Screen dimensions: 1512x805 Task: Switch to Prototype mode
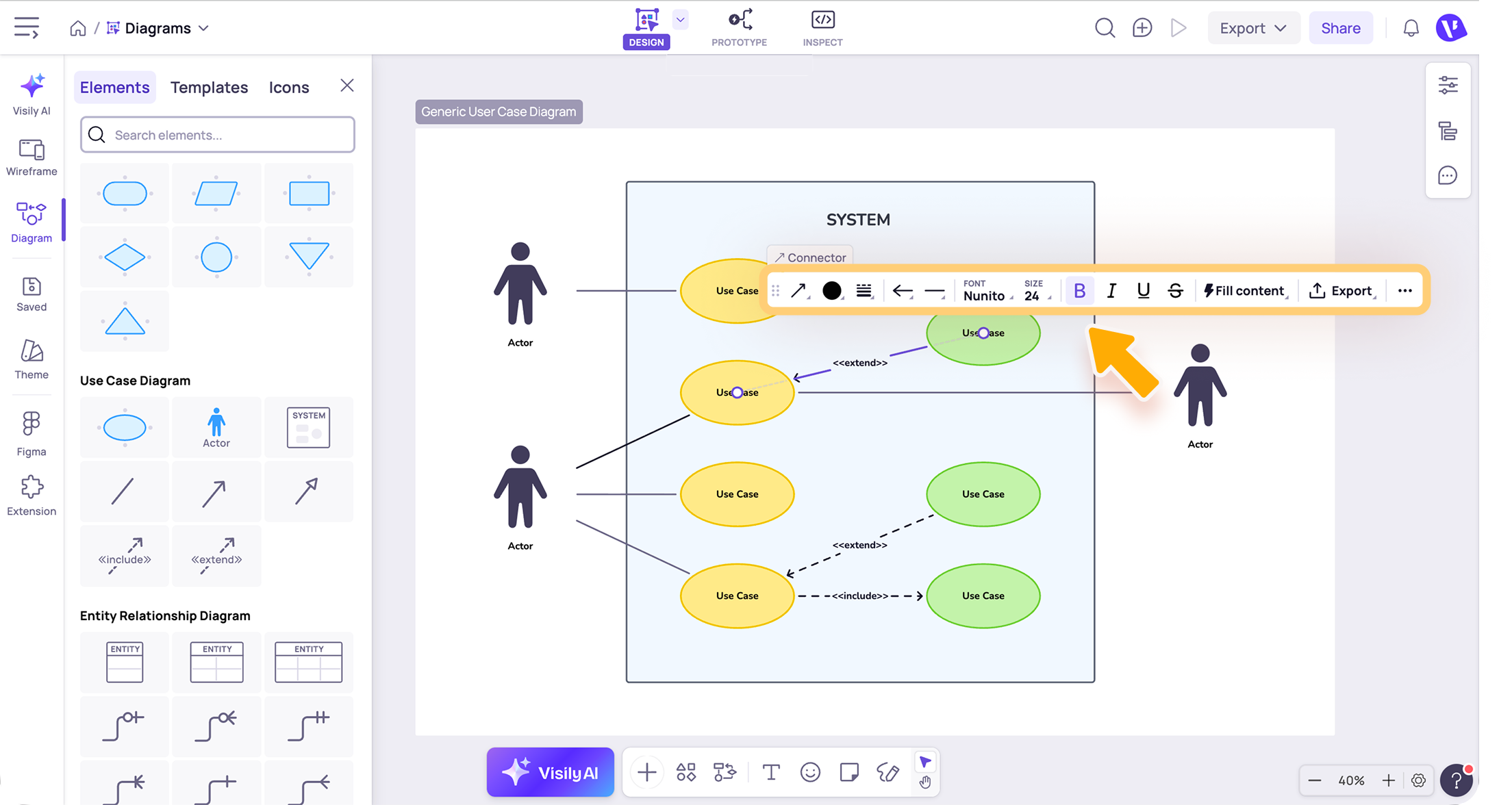coord(739,28)
